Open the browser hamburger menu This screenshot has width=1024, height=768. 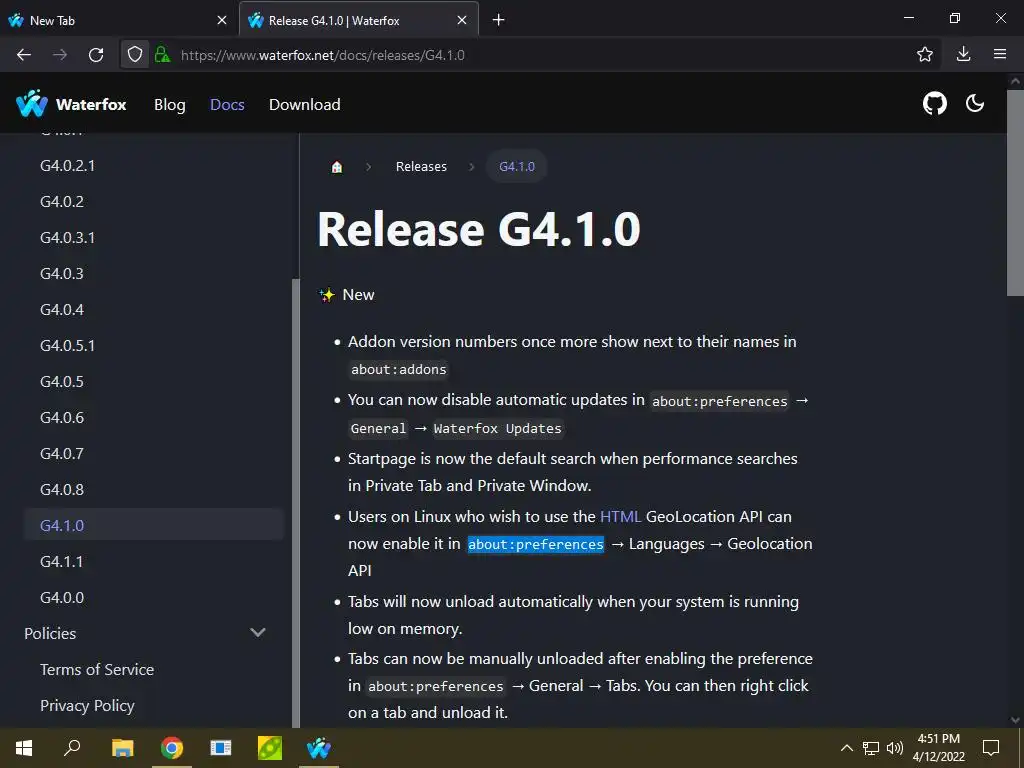[1000, 54]
